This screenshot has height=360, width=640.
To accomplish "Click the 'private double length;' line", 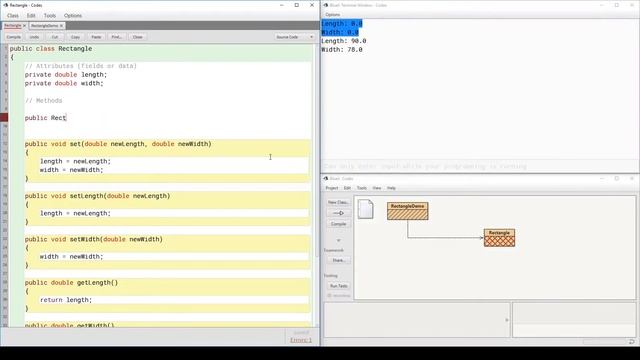I will tap(66, 75).
